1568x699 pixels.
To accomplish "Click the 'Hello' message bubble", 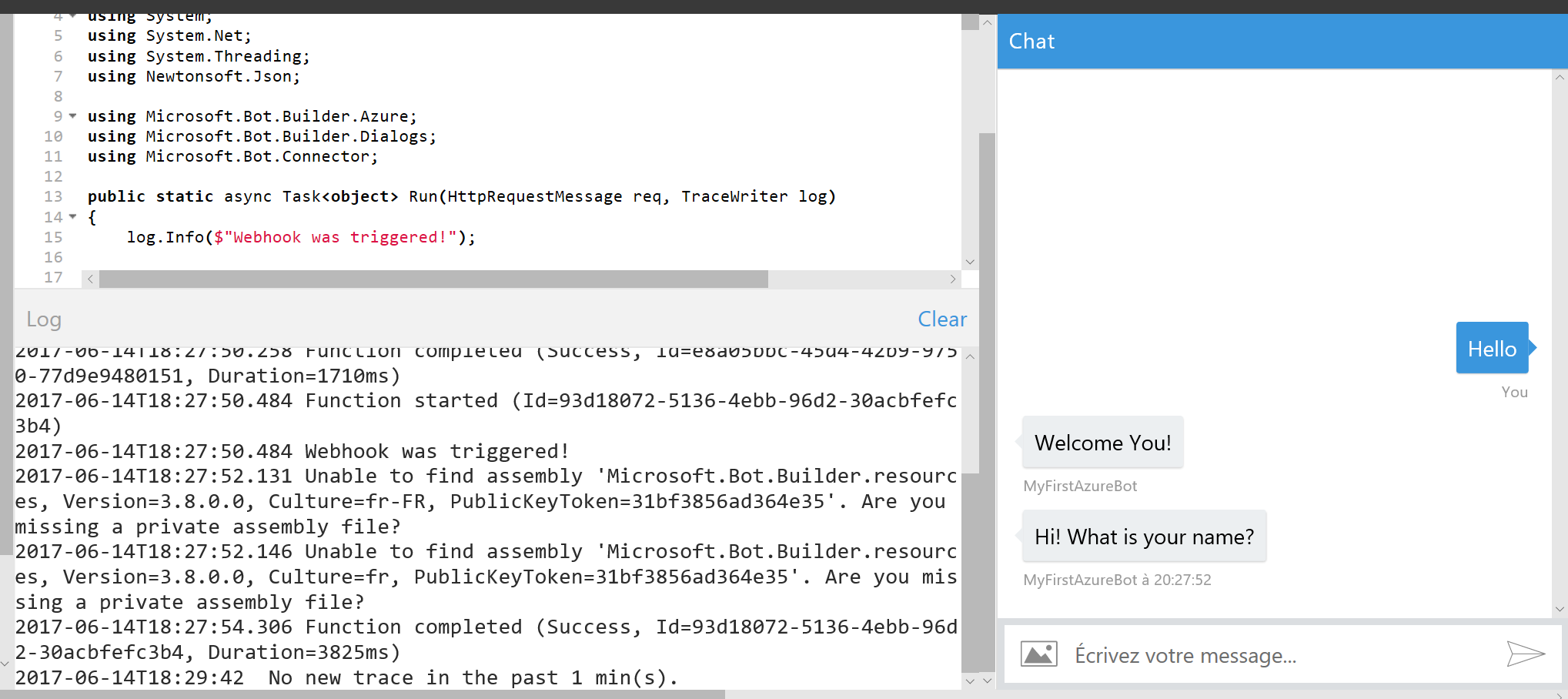I will coord(1491,349).
